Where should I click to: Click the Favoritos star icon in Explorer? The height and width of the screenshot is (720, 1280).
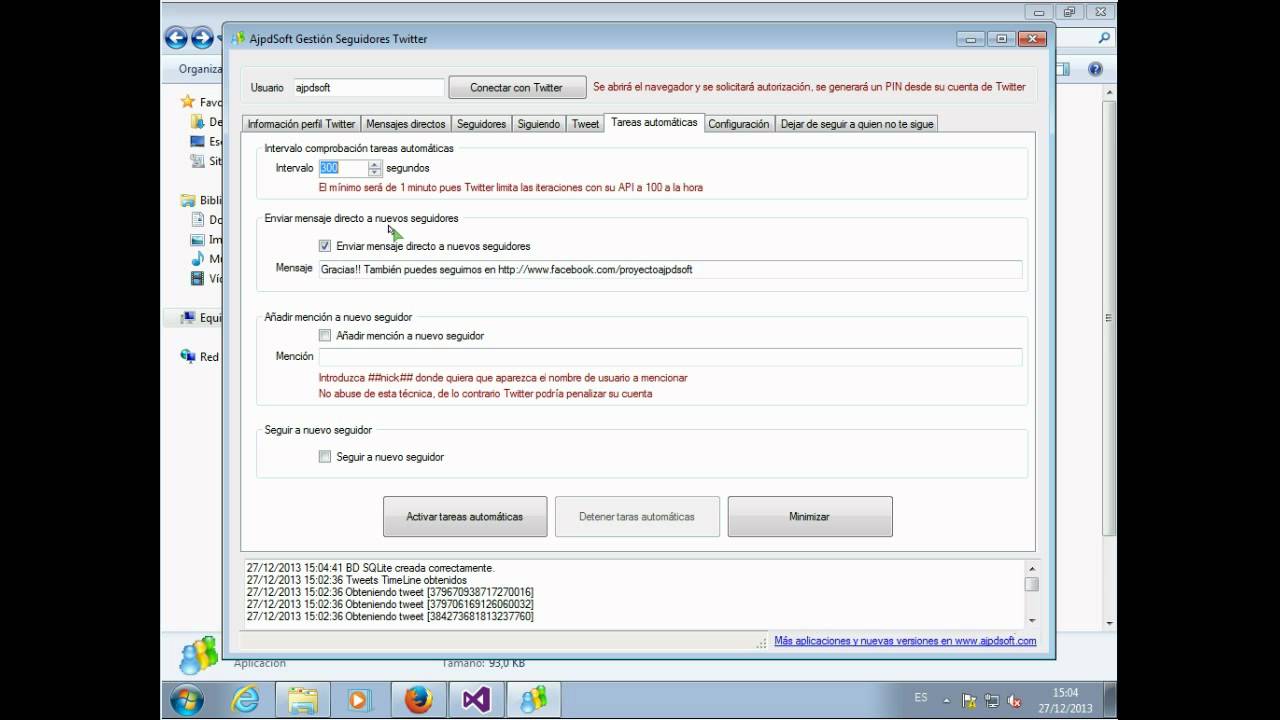tap(187, 102)
